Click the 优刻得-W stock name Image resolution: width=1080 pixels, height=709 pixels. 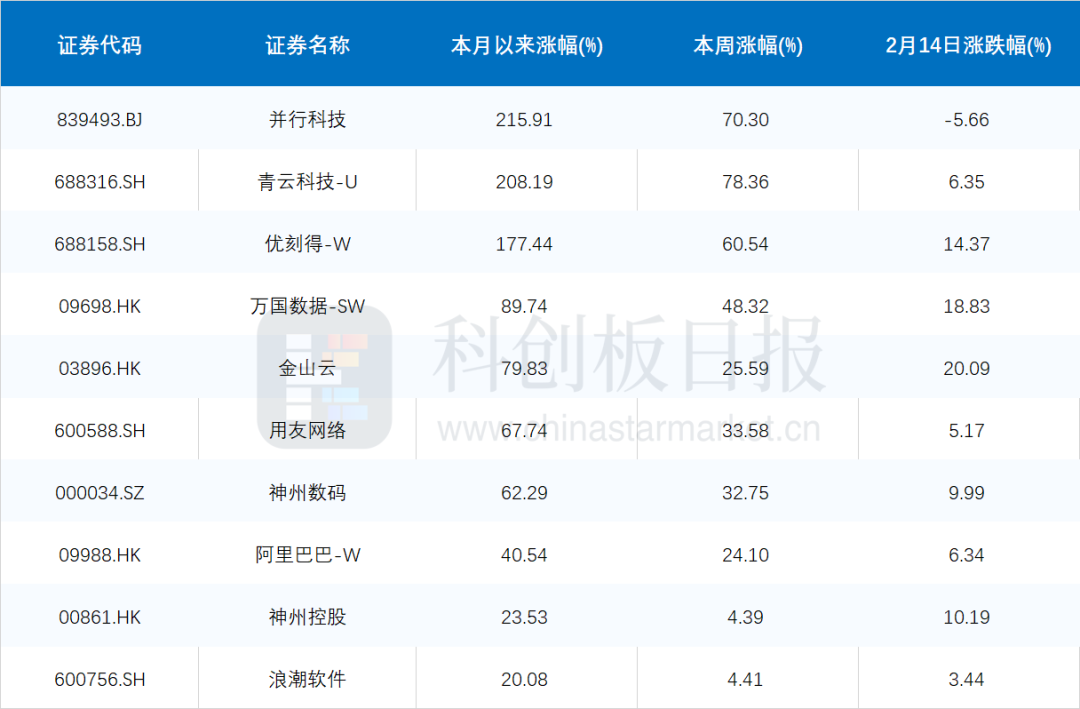click(x=307, y=244)
